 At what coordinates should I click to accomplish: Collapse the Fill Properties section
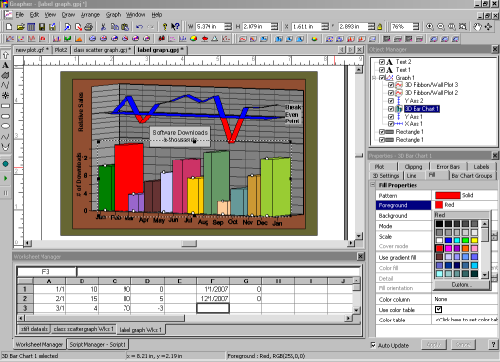coord(373,185)
